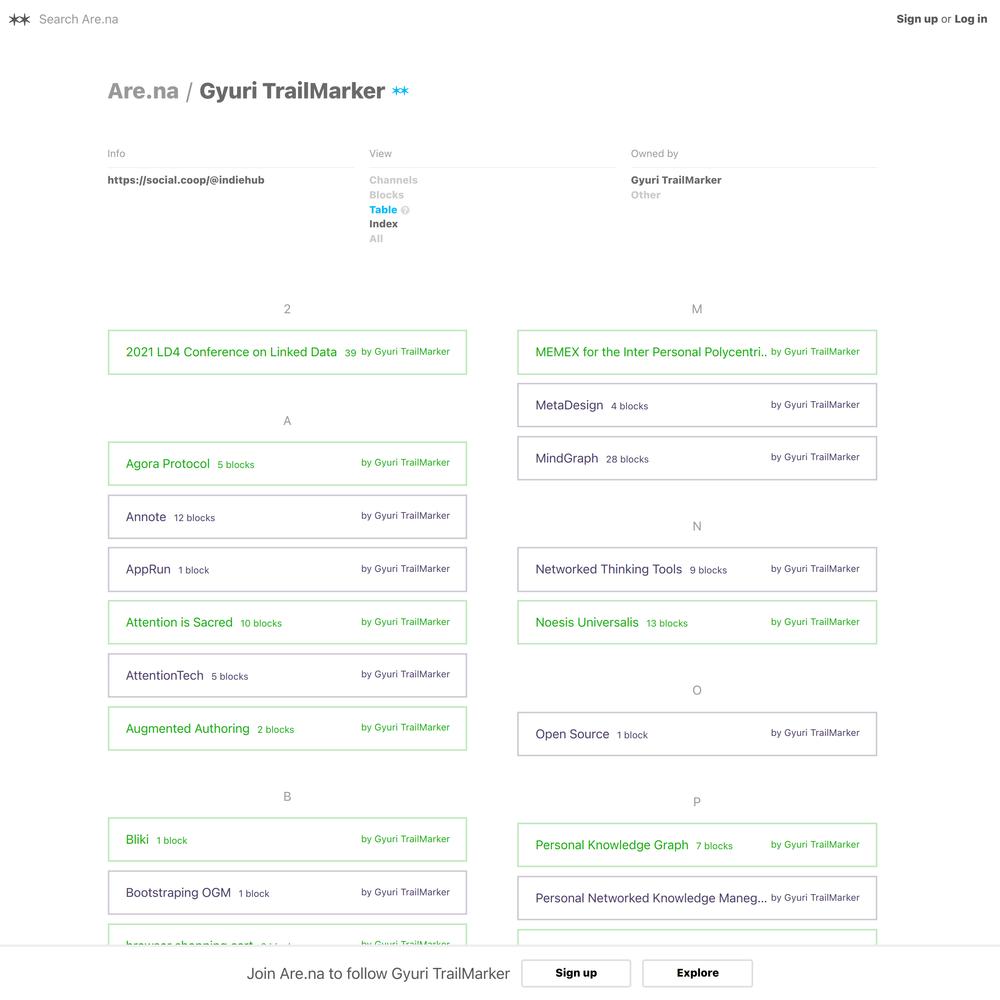This screenshot has height=1000, width=1000.
Task: Switch to the Blocks view
Action: (386, 195)
